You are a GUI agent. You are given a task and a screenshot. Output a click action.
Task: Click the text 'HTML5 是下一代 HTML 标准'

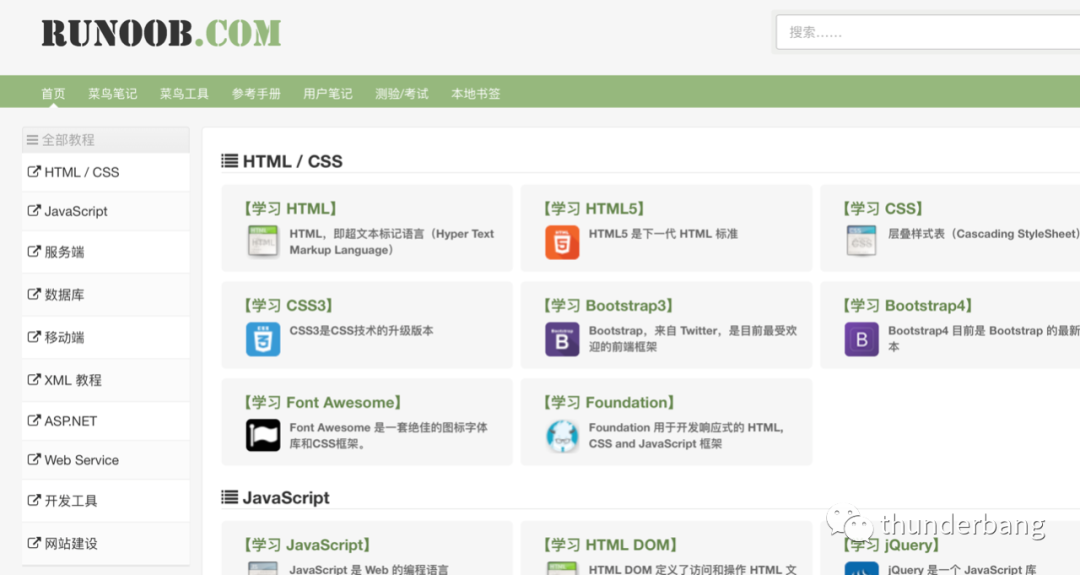pyautogui.click(x=663, y=234)
